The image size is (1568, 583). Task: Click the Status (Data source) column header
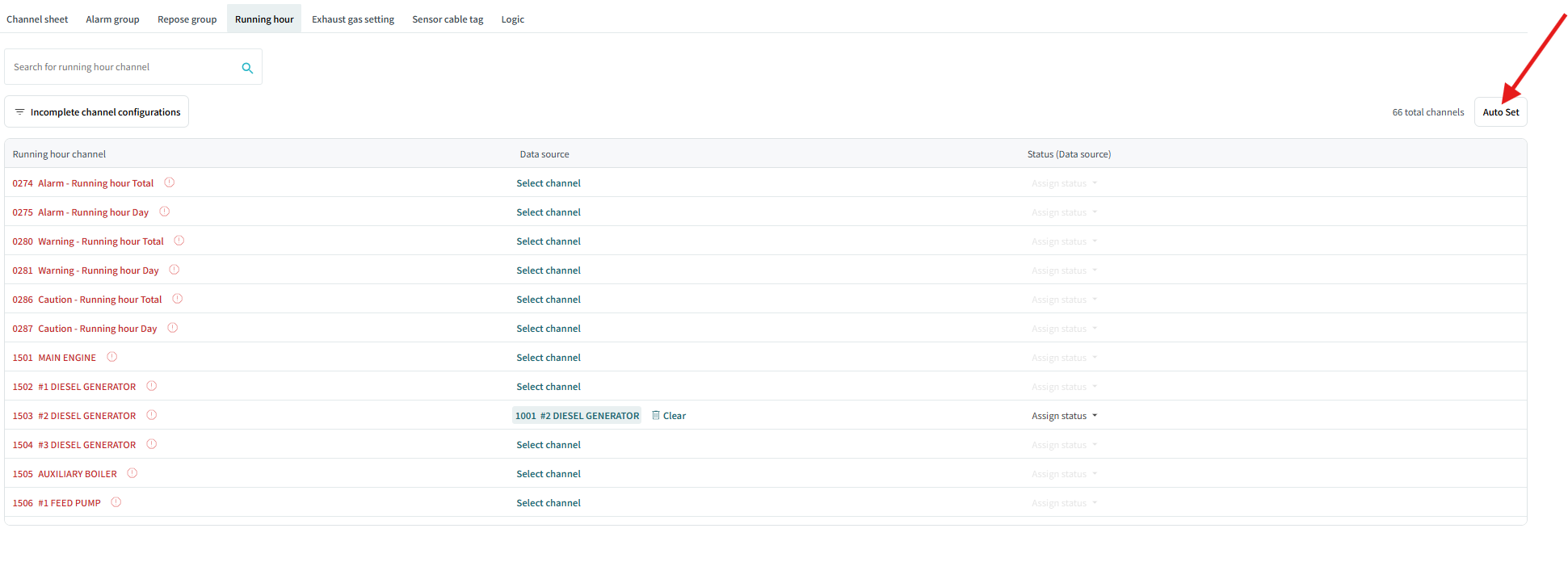click(x=1069, y=154)
